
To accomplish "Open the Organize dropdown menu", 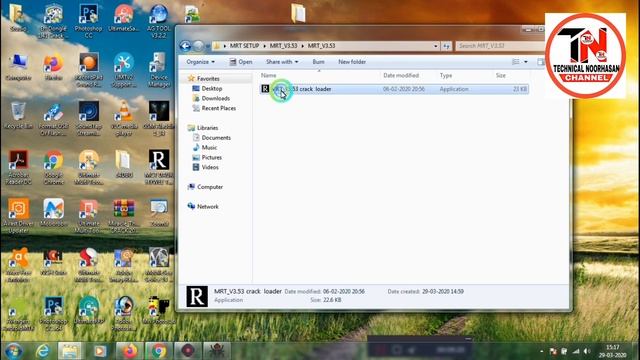I will click(200, 62).
